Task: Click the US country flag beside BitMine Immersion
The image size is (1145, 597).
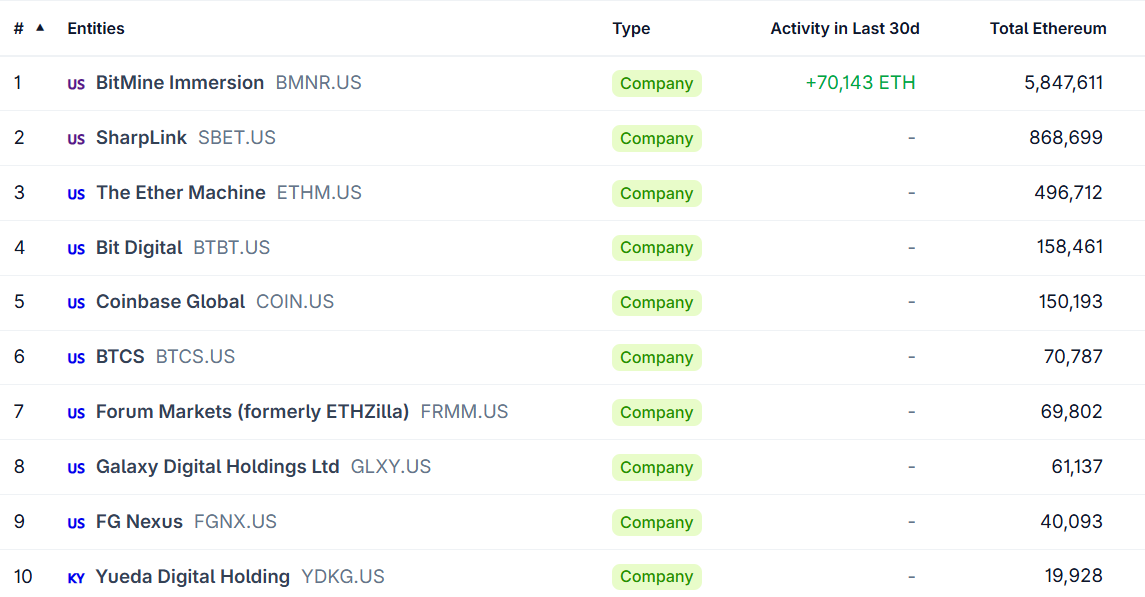Action: pos(76,84)
